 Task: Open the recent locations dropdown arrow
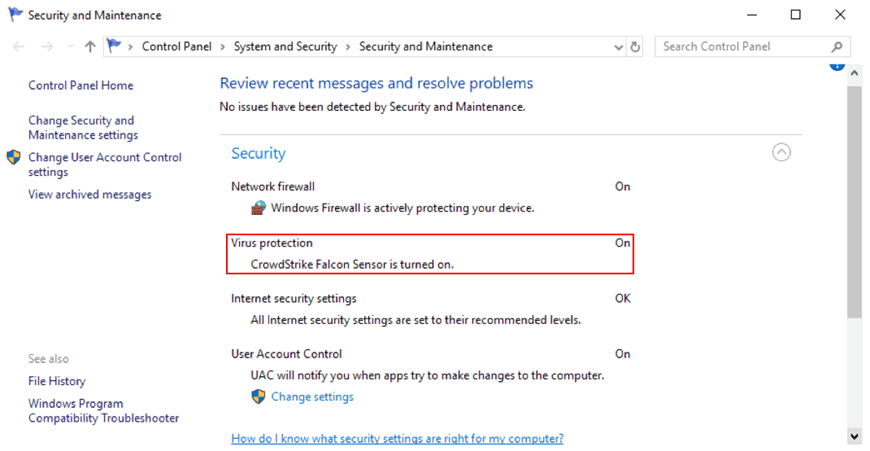(68, 47)
